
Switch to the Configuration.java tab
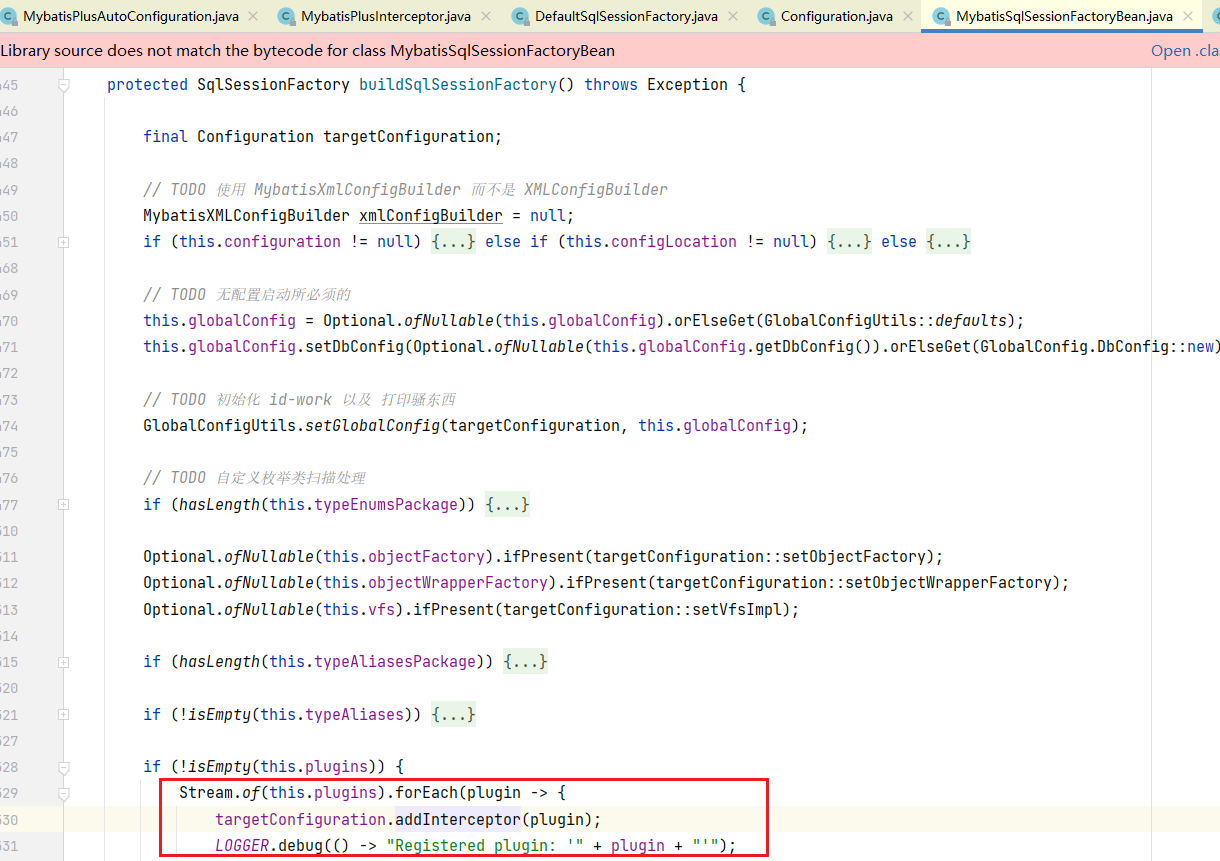pyautogui.click(x=836, y=16)
